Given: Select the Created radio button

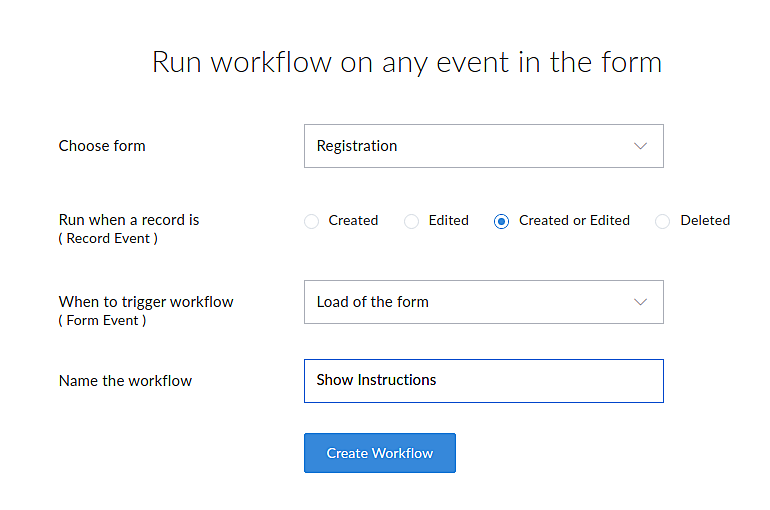Looking at the screenshot, I should 311,221.
